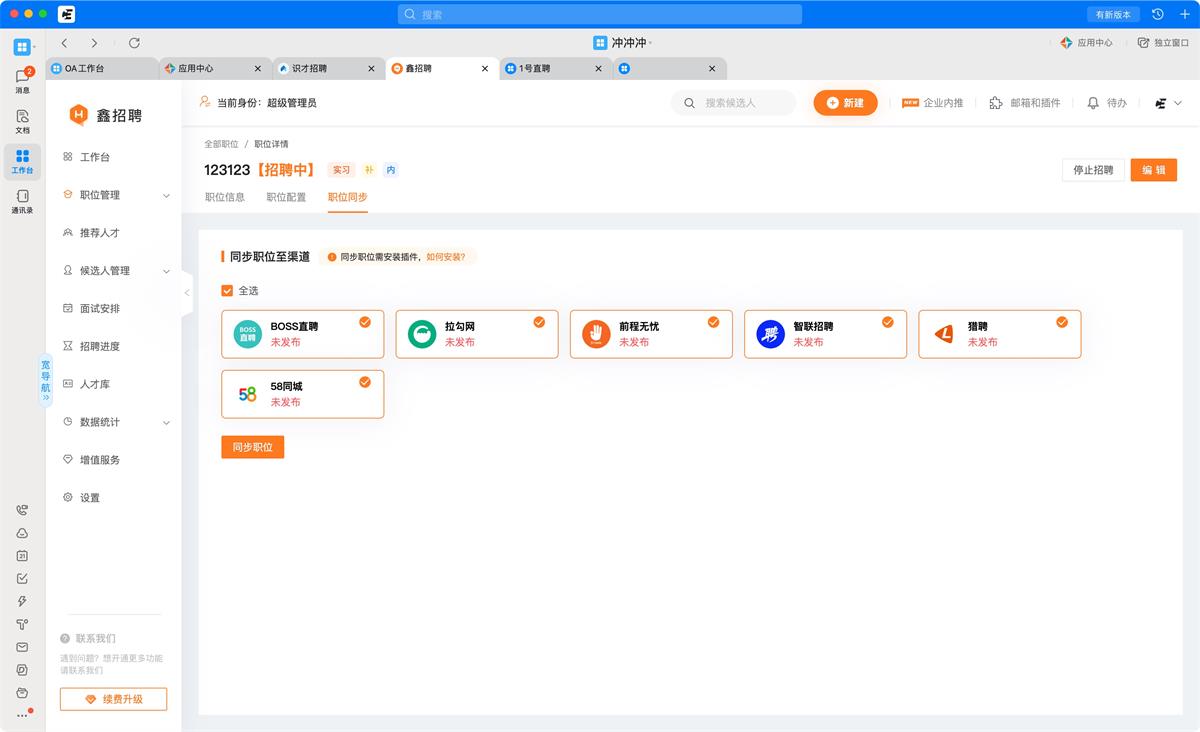Uncheck the 前程无忧 channel card
This screenshot has width=1200, height=732.
651,334
